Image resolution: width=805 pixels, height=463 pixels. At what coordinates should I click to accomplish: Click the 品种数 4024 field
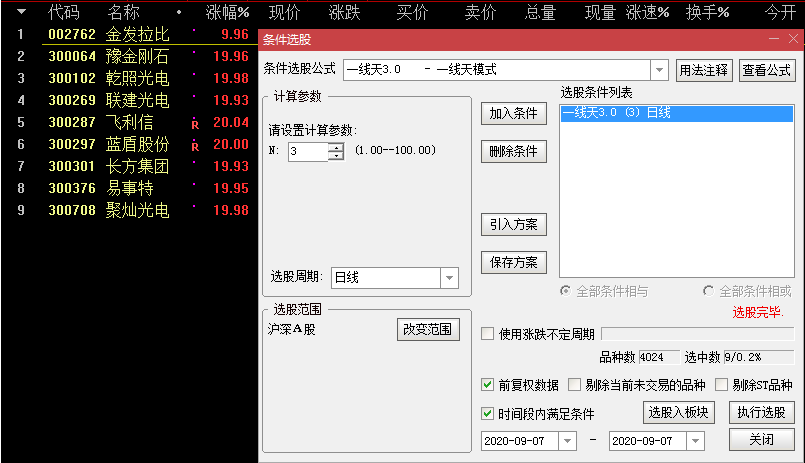click(x=659, y=357)
